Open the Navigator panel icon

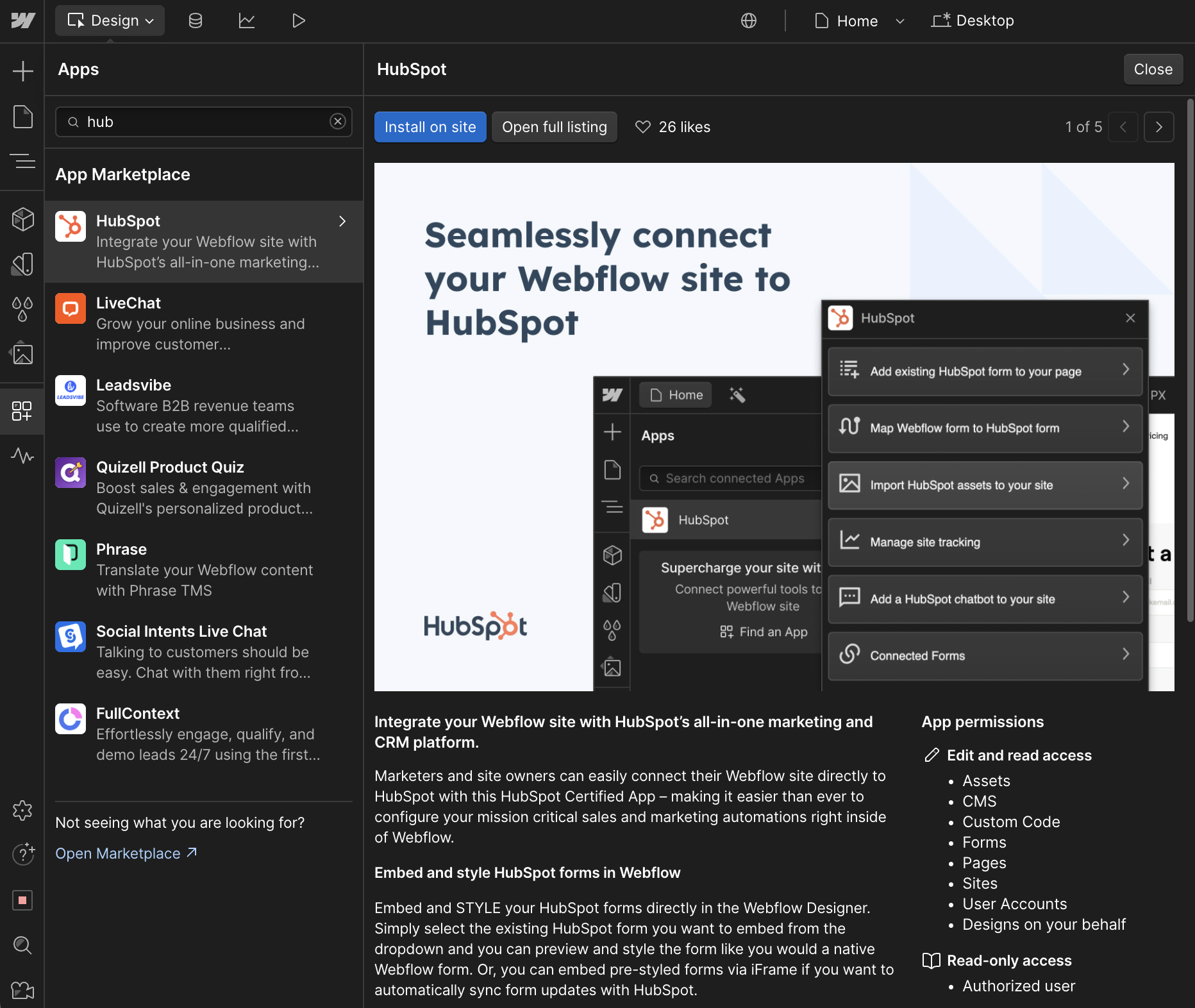click(x=22, y=161)
